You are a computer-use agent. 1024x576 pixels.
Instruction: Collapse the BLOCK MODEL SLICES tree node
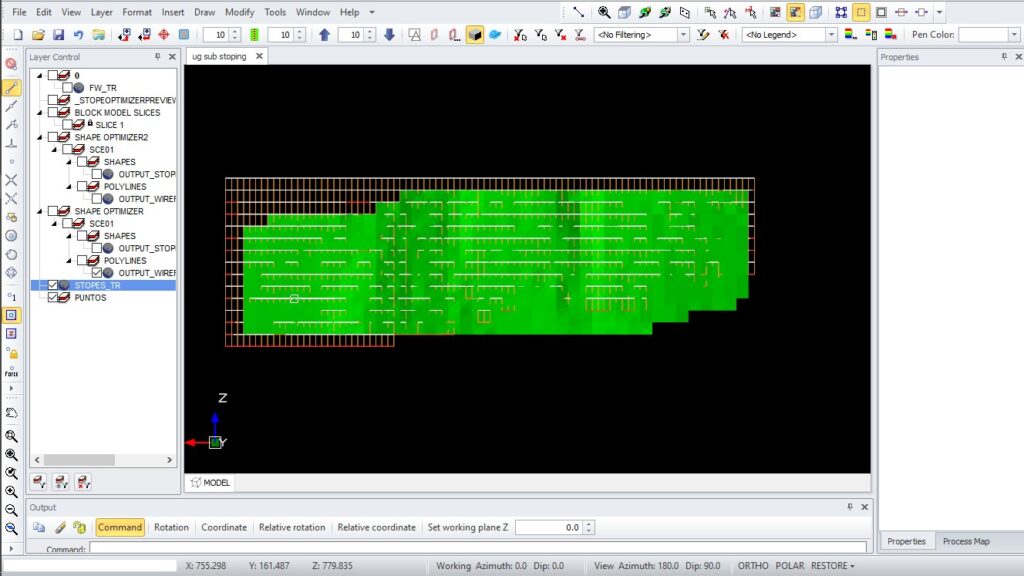(x=40, y=113)
